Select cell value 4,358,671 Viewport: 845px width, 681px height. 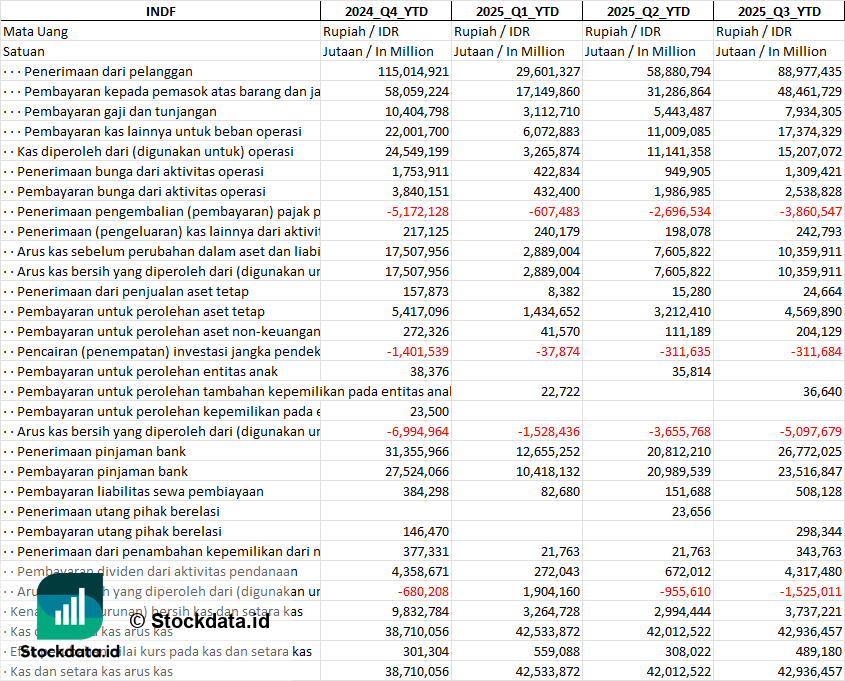[420, 571]
